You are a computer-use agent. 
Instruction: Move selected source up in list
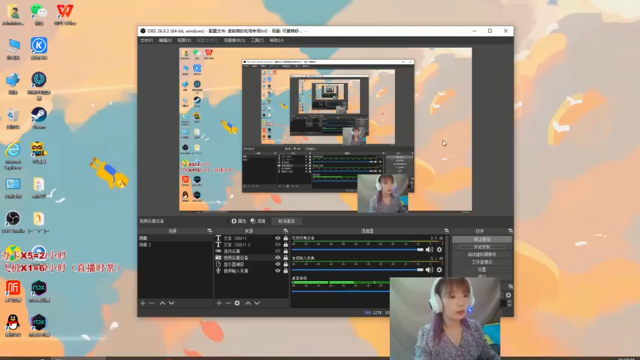[248, 303]
